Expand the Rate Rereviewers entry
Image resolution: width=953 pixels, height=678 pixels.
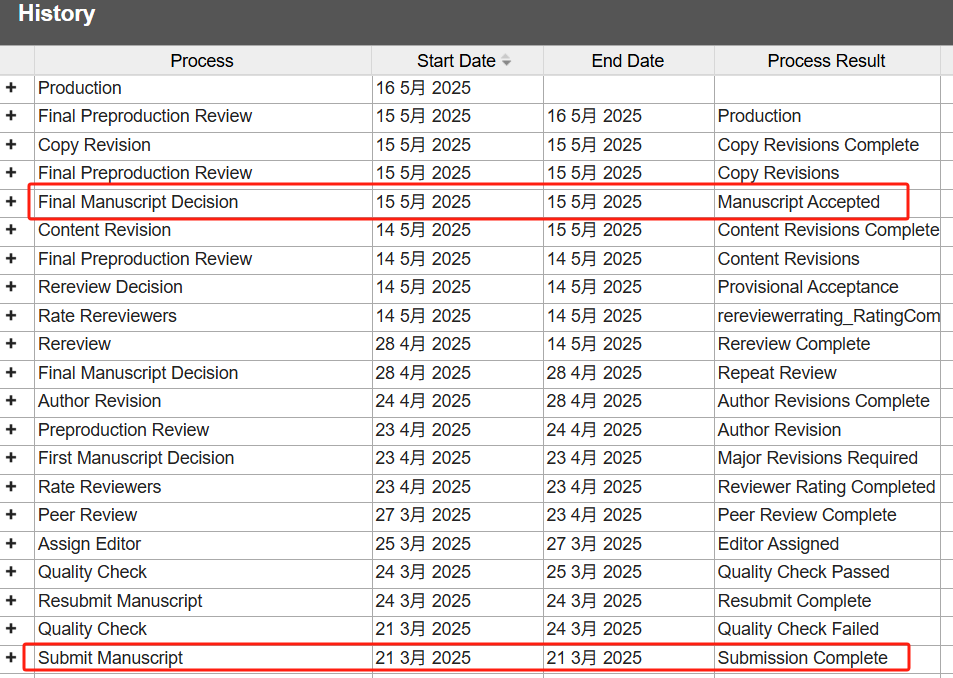click(x=11, y=316)
